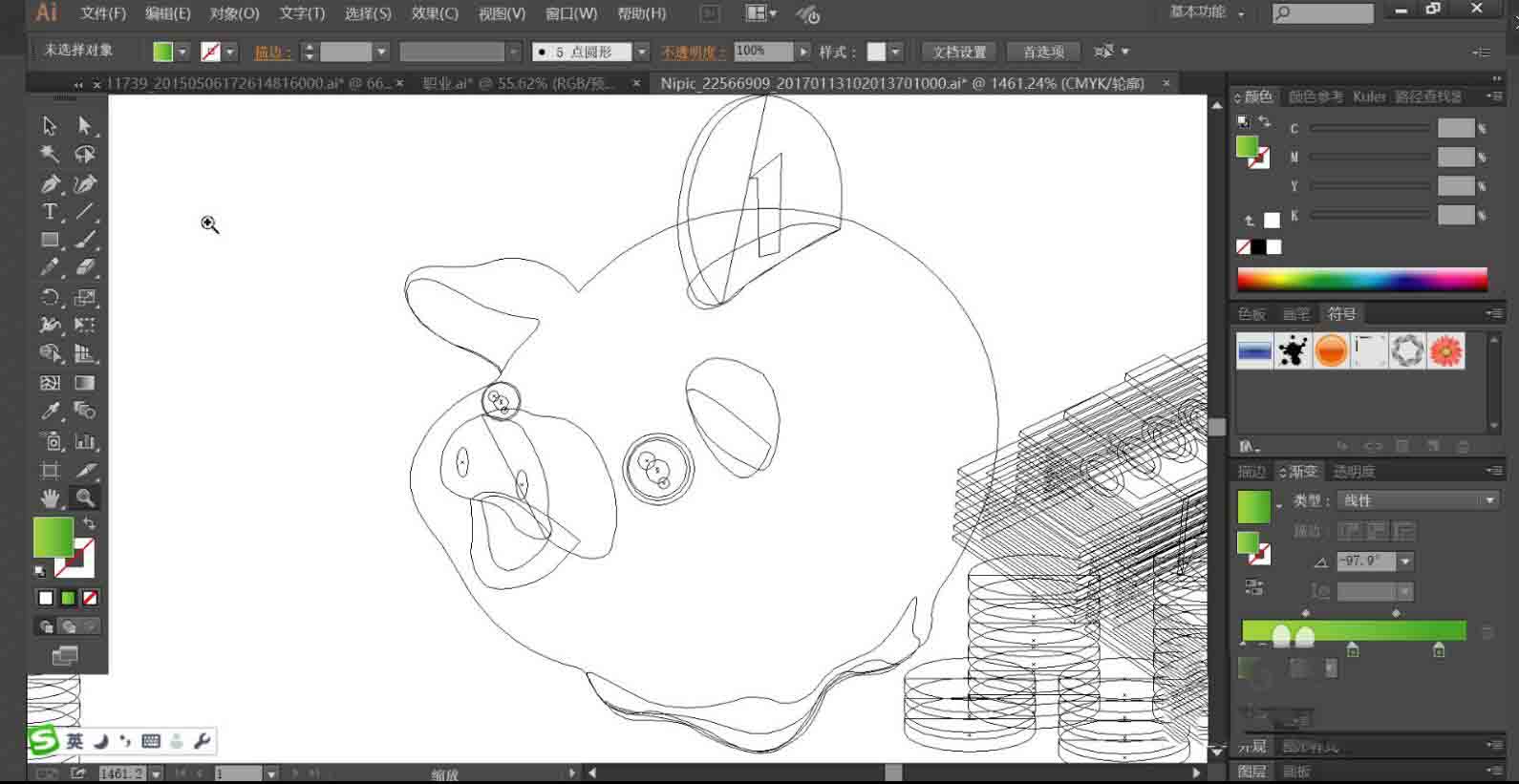Select the Direct Selection tool
Screen dimensions: 1519x784
coord(85,126)
